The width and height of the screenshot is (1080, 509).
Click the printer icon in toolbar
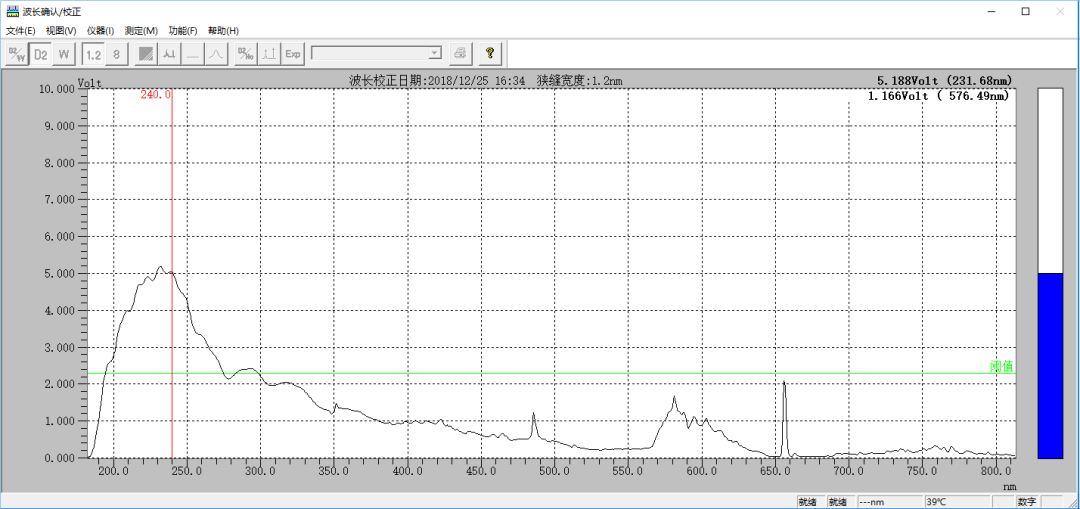pyautogui.click(x=459, y=53)
